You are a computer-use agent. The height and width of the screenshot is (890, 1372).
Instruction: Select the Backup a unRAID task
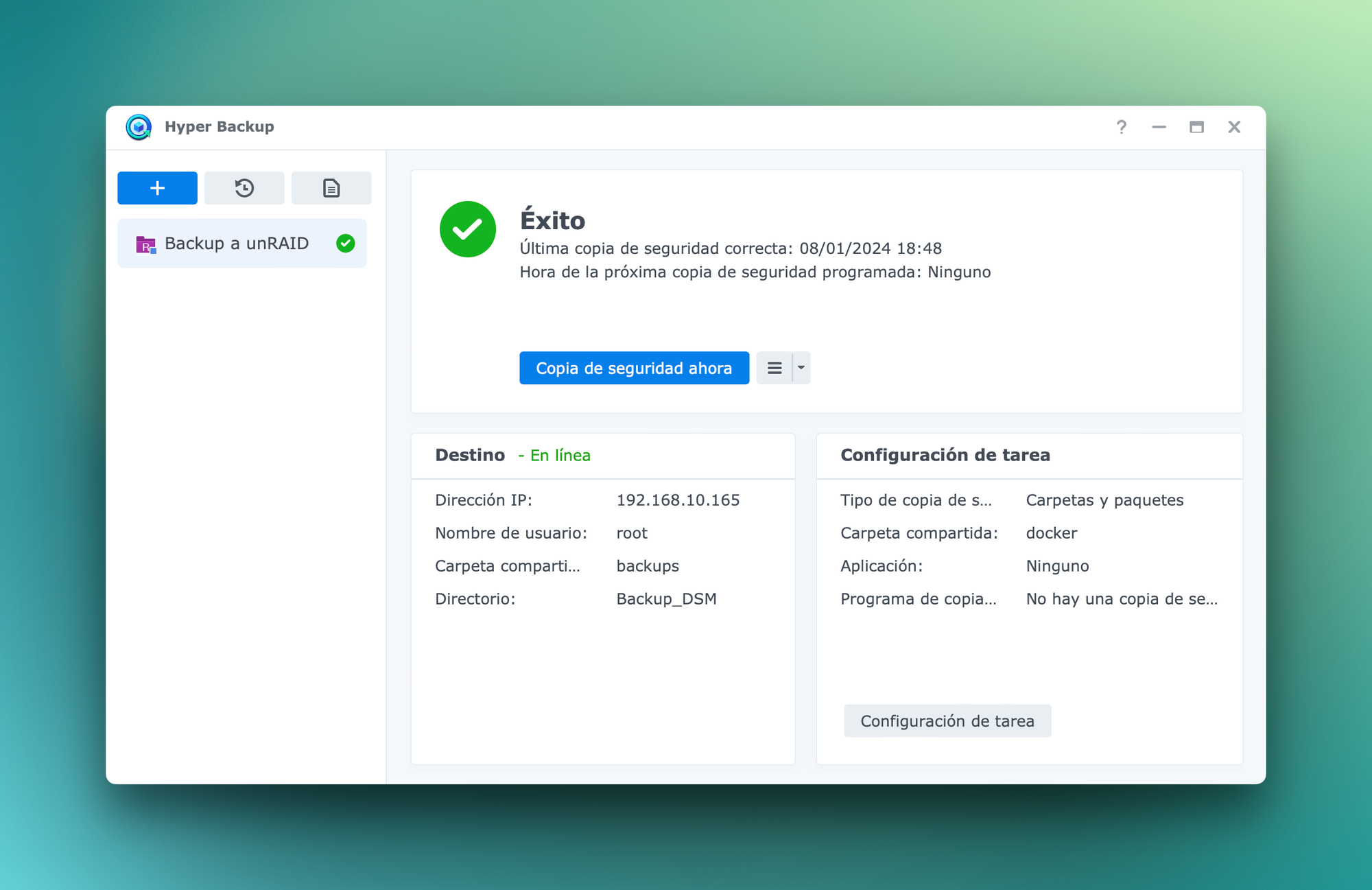(242, 244)
